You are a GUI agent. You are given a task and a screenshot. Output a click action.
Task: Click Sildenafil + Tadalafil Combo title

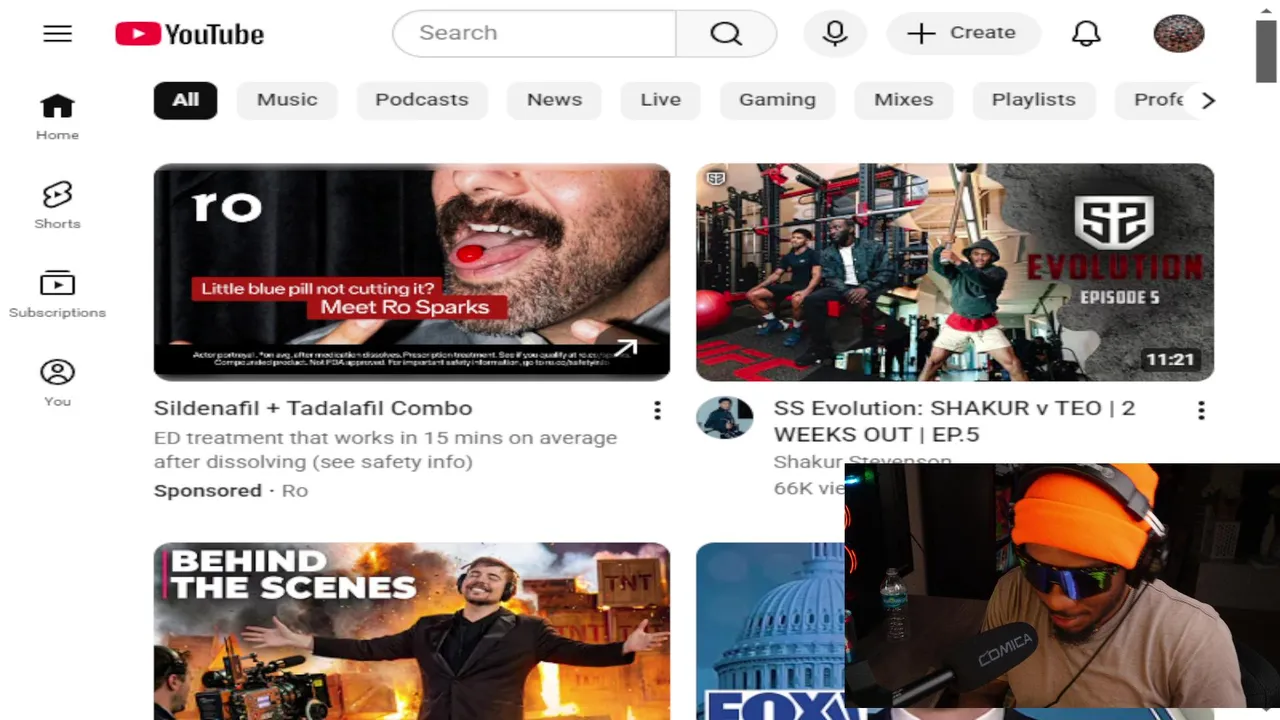tap(313, 408)
